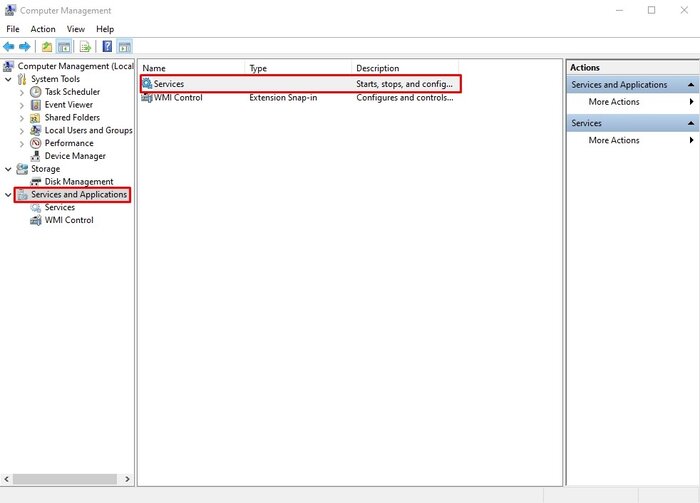700x503 pixels.
Task: Click the Forward arrow toolbar icon
Action: point(25,46)
